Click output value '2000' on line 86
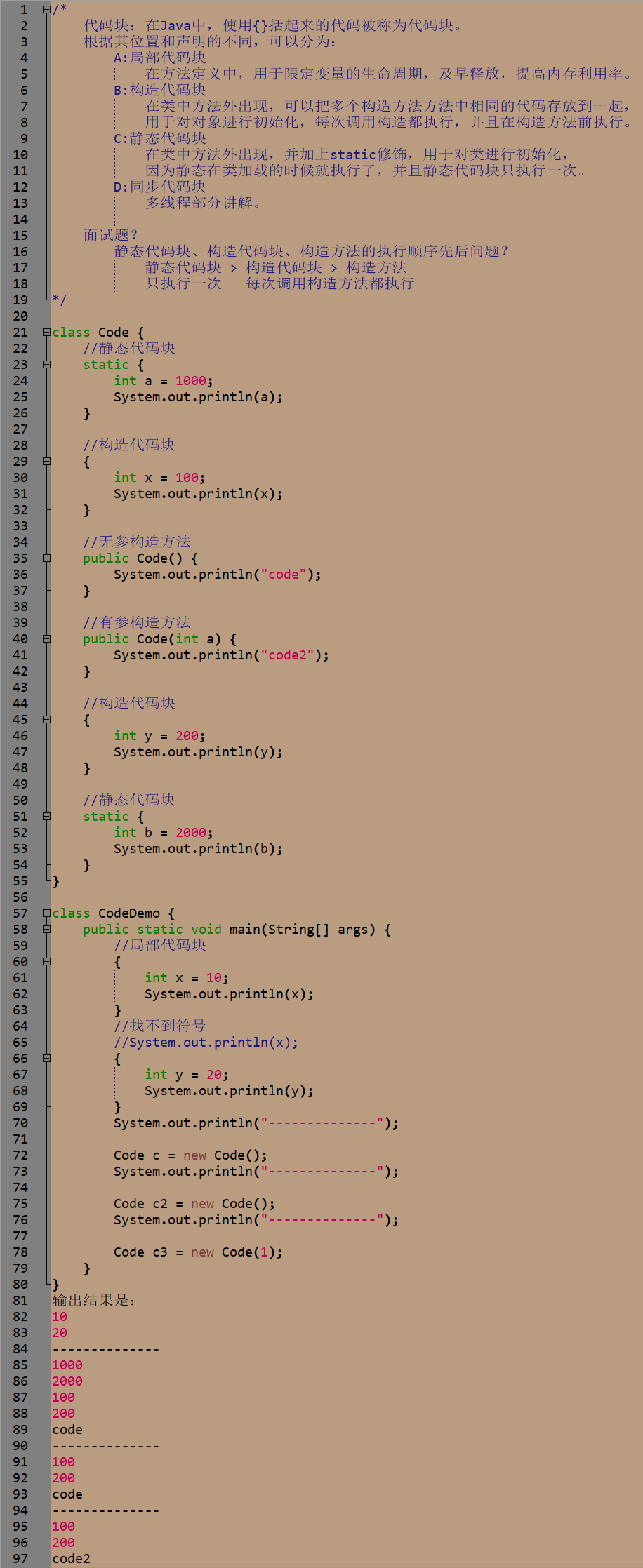The height and width of the screenshot is (1568, 643). pyautogui.click(x=67, y=1381)
